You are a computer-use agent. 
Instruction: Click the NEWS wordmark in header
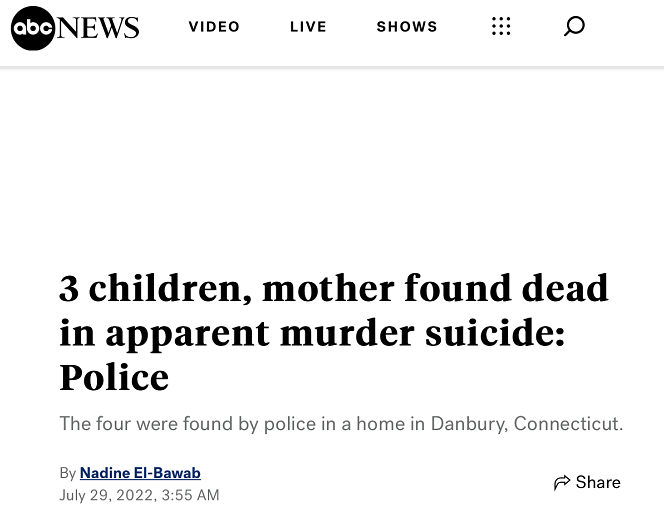98,28
